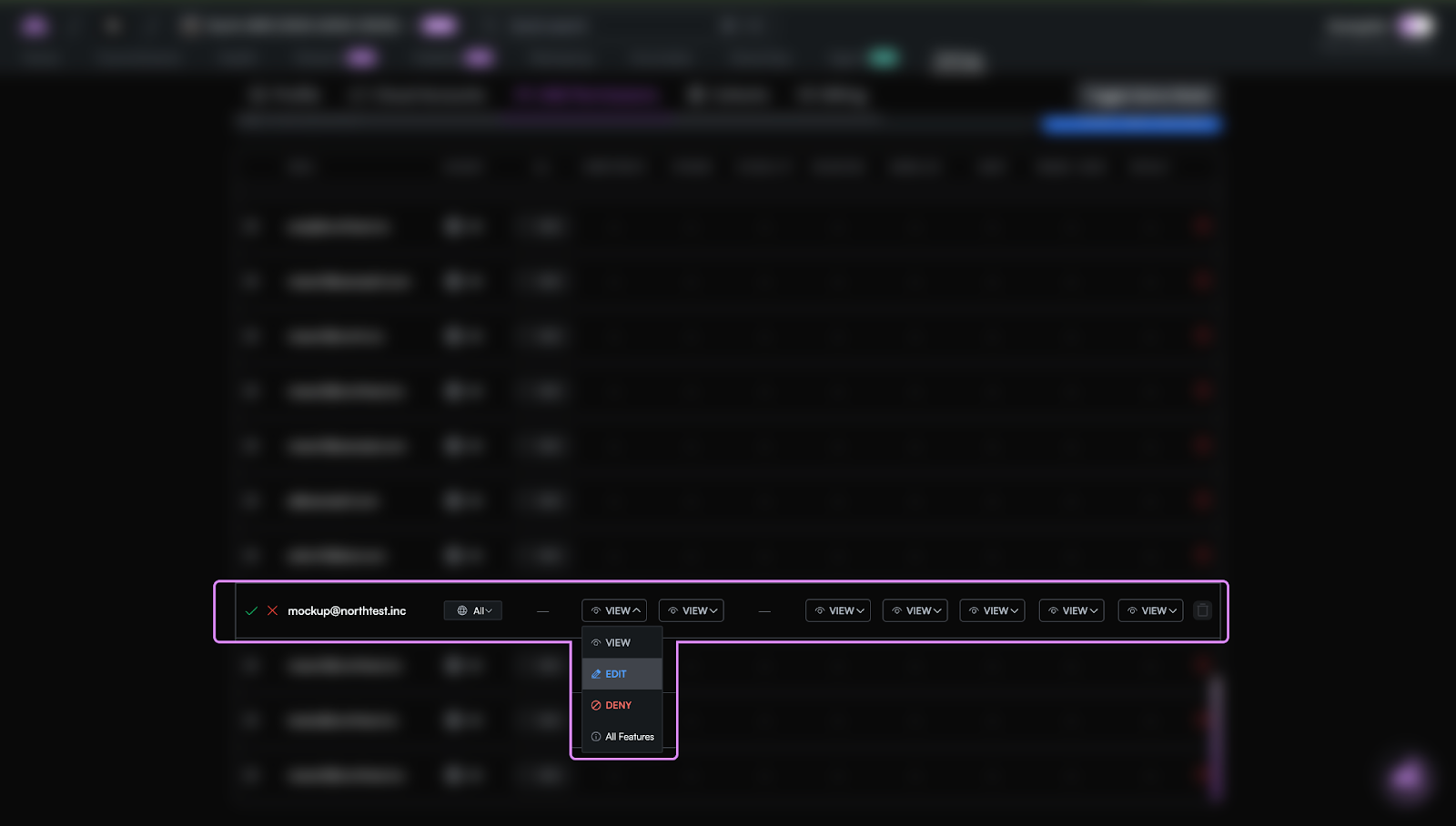Click the eye icon beside VIEW menu entry
The width and height of the screenshot is (1456, 826).
(597, 642)
